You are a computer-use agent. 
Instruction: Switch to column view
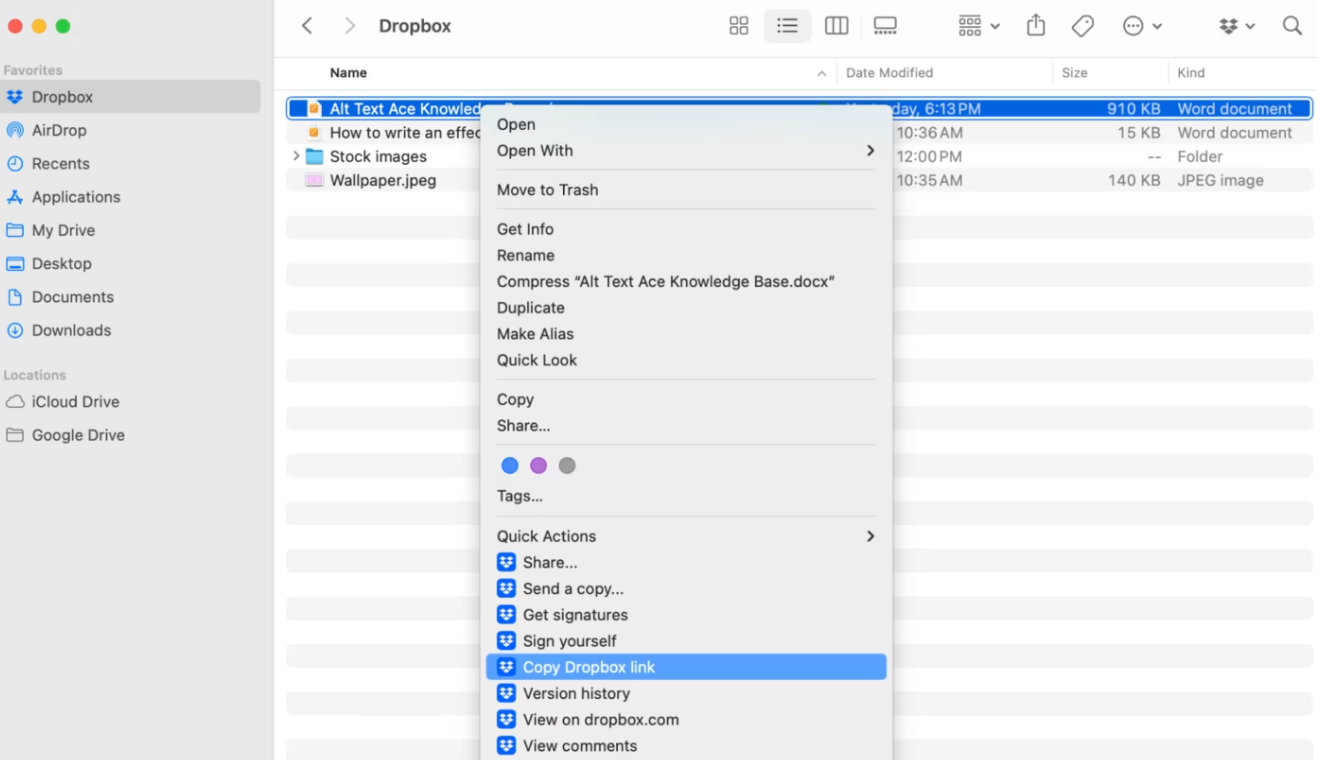(x=836, y=25)
